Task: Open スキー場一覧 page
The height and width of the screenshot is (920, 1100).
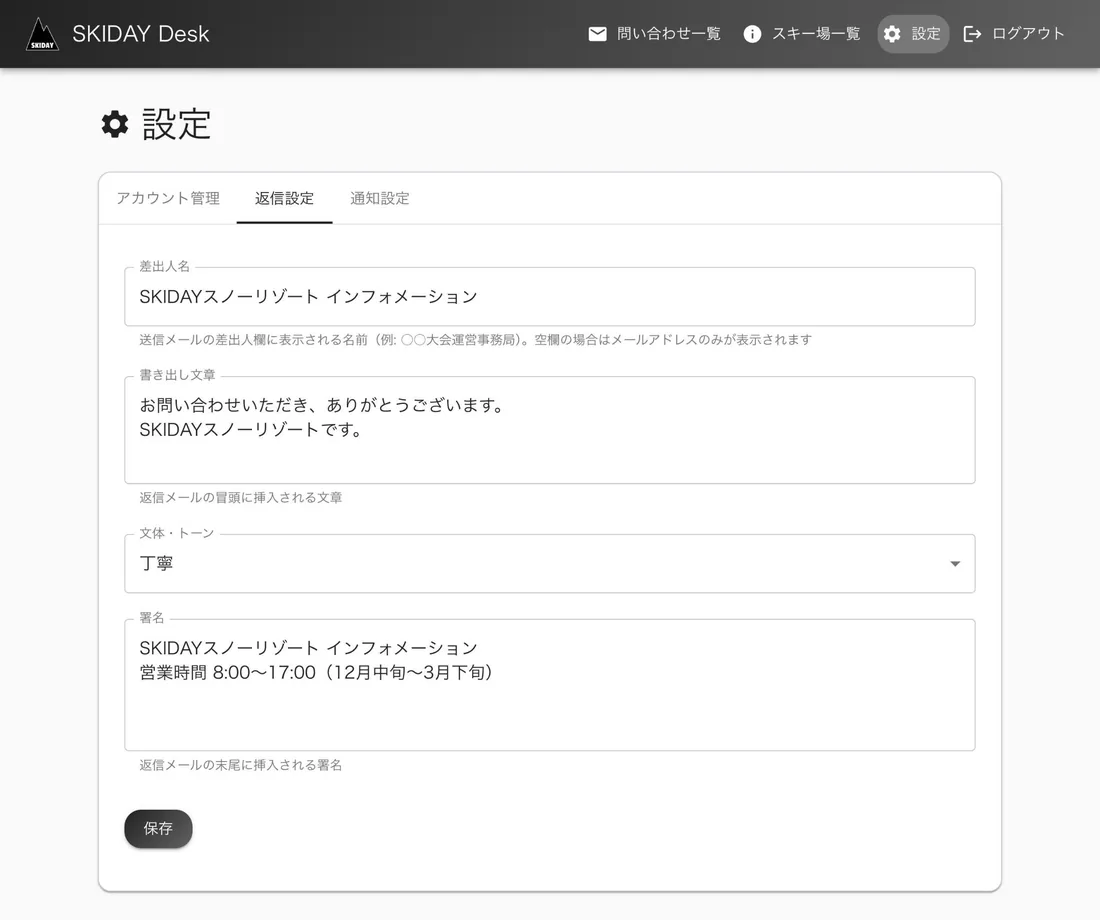Action: pyautogui.click(x=802, y=34)
